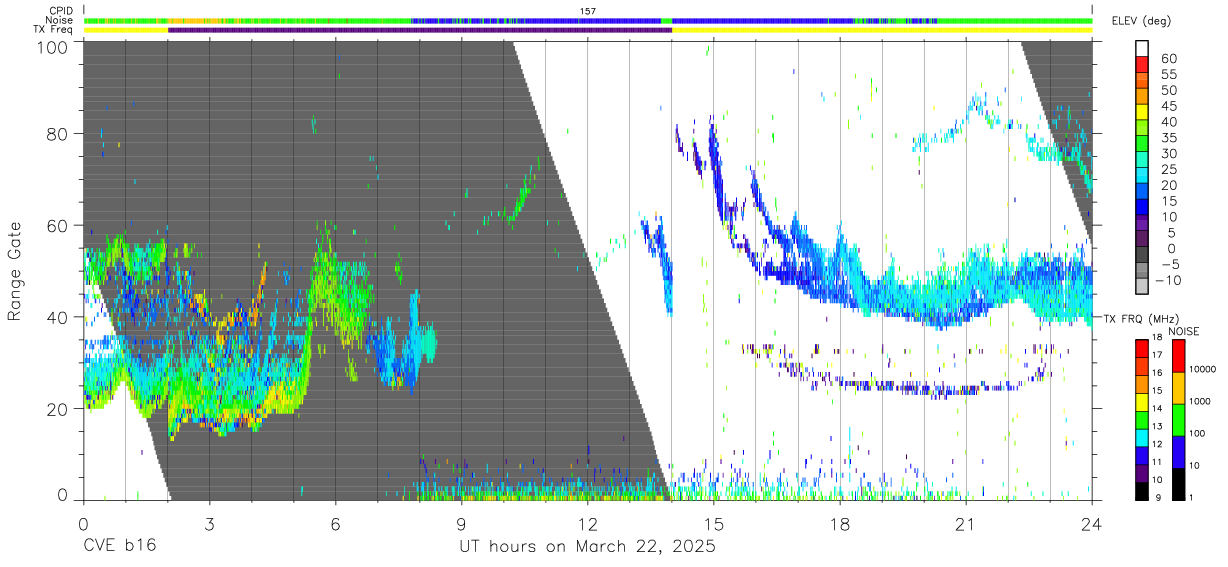Click the 'ELEV (deg)' legend title
Screen dimensions: 1228x567
point(1141,21)
